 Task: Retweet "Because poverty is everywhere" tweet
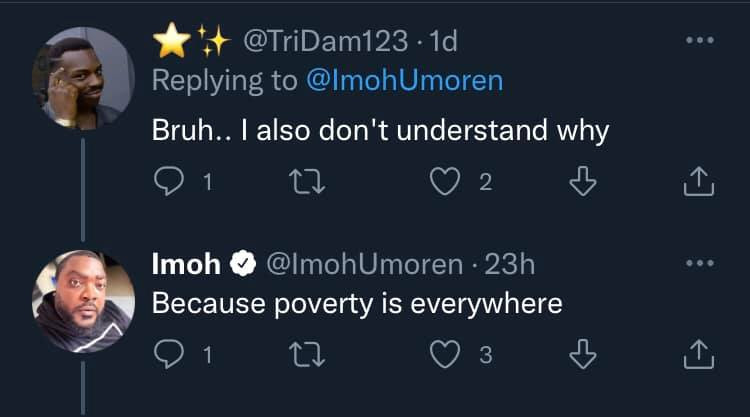click(x=298, y=354)
